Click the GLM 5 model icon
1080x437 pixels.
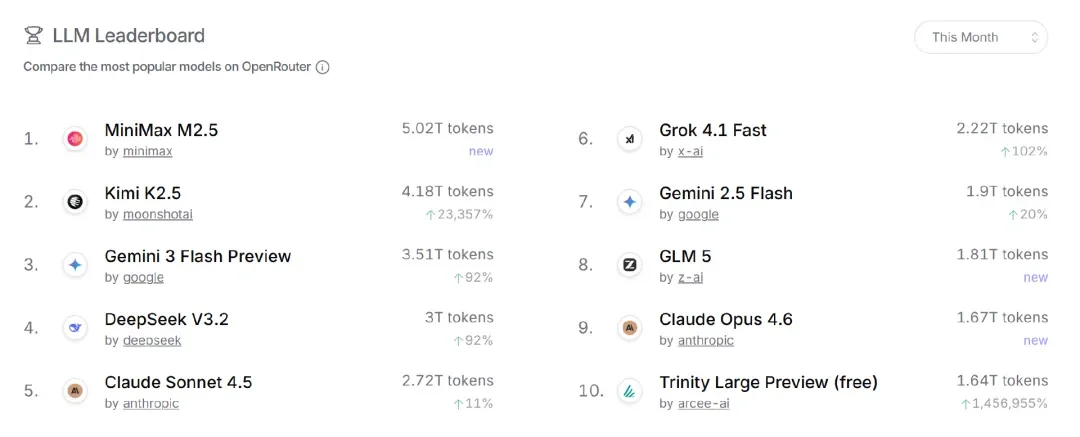click(x=630, y=265)
